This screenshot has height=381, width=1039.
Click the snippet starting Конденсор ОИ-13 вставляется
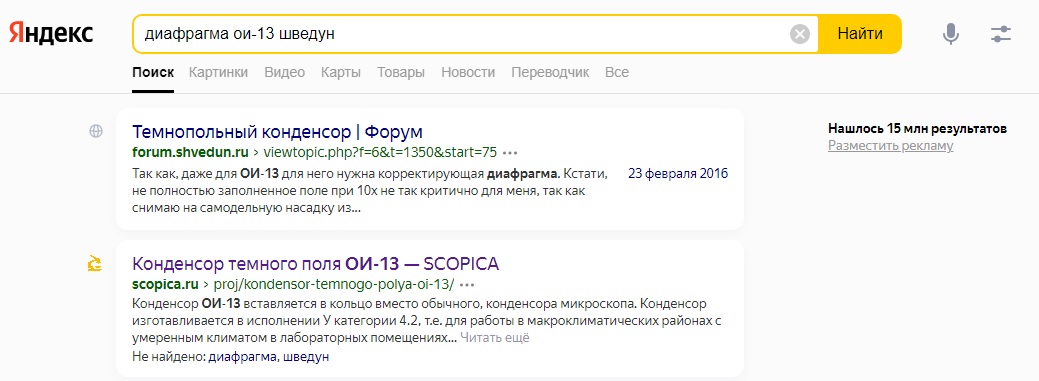tap(426, 321)
